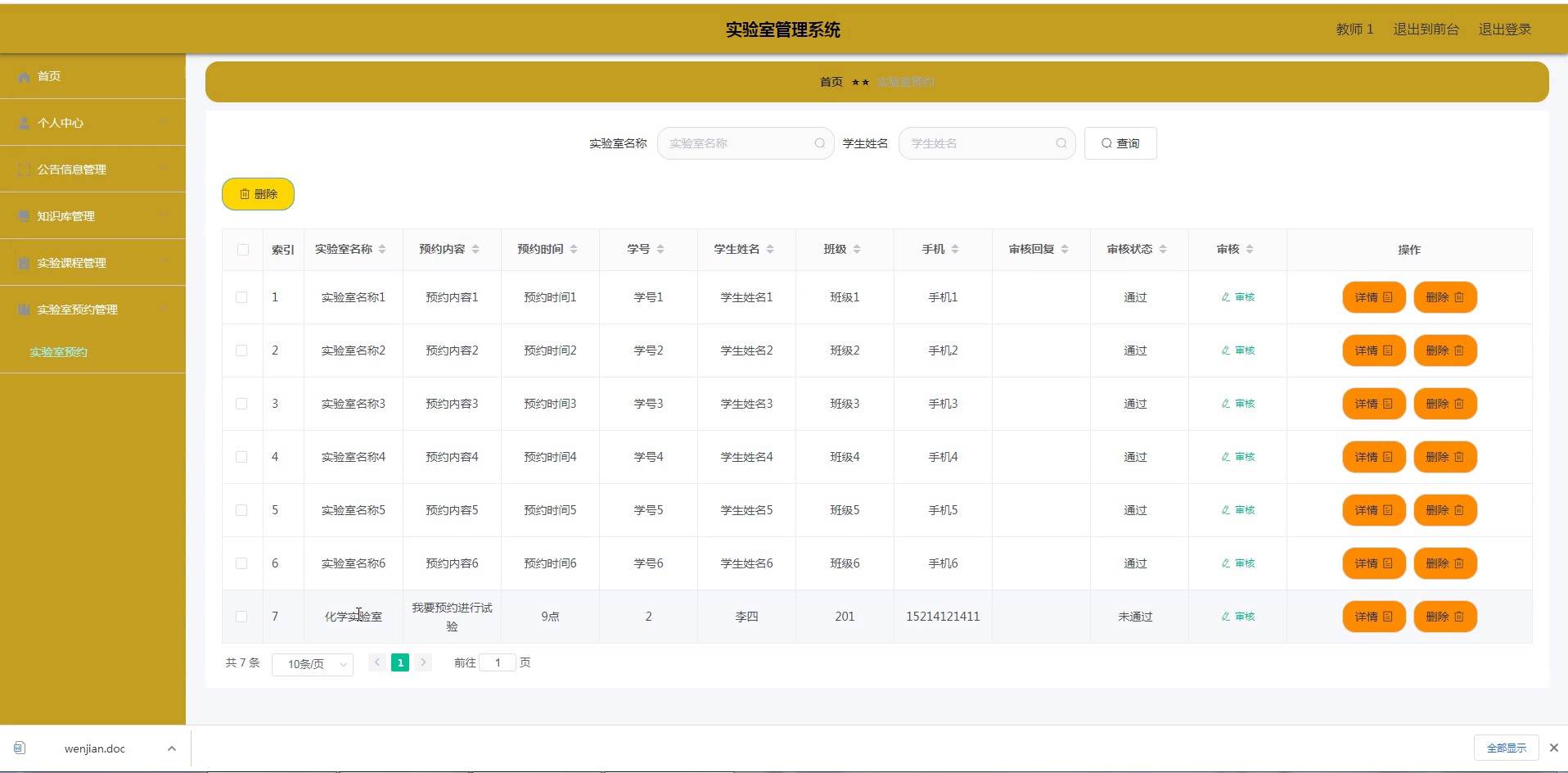
Task: Sort by 审核 column arrows
Action: pos(1250,249)
